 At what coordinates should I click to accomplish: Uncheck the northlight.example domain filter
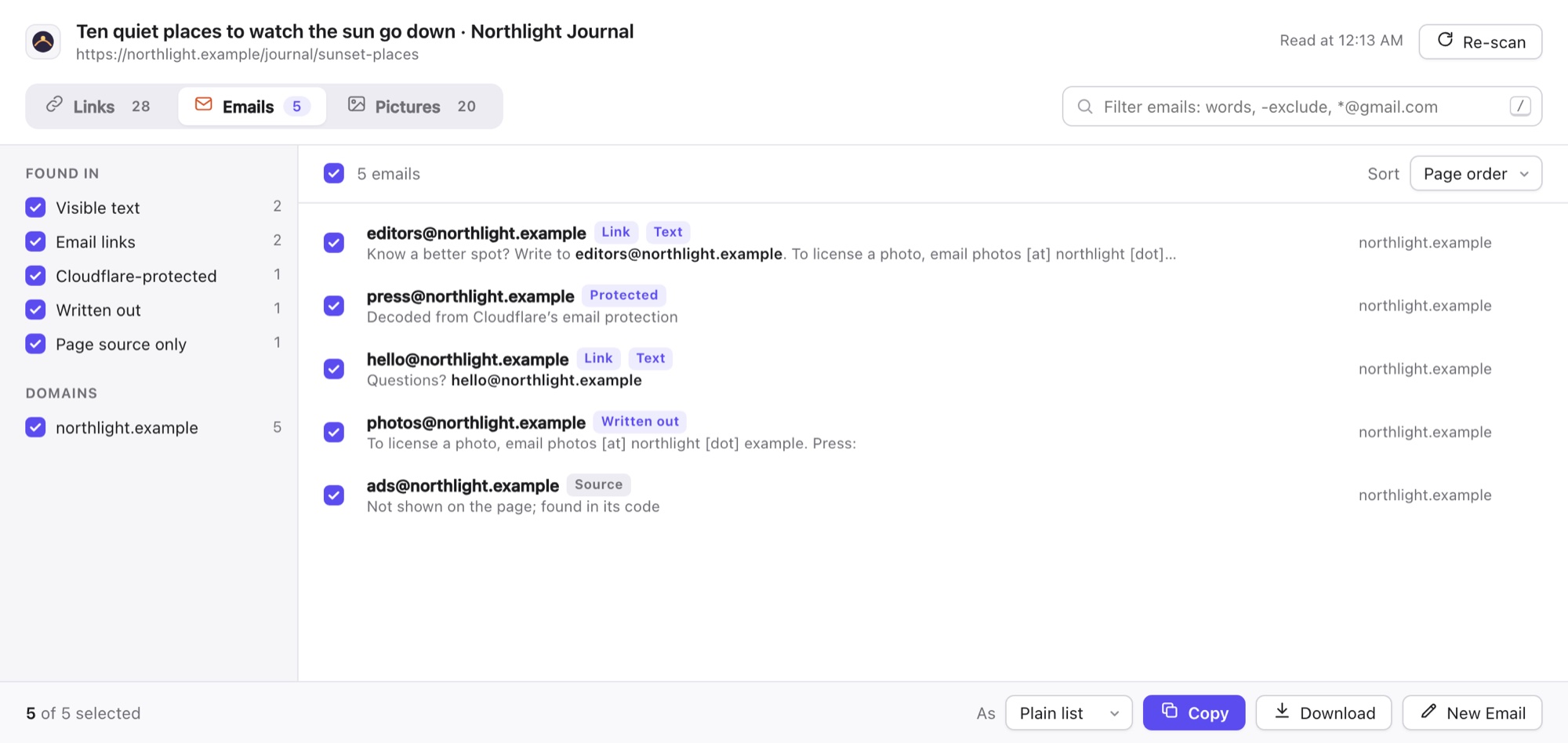[35, 427]
